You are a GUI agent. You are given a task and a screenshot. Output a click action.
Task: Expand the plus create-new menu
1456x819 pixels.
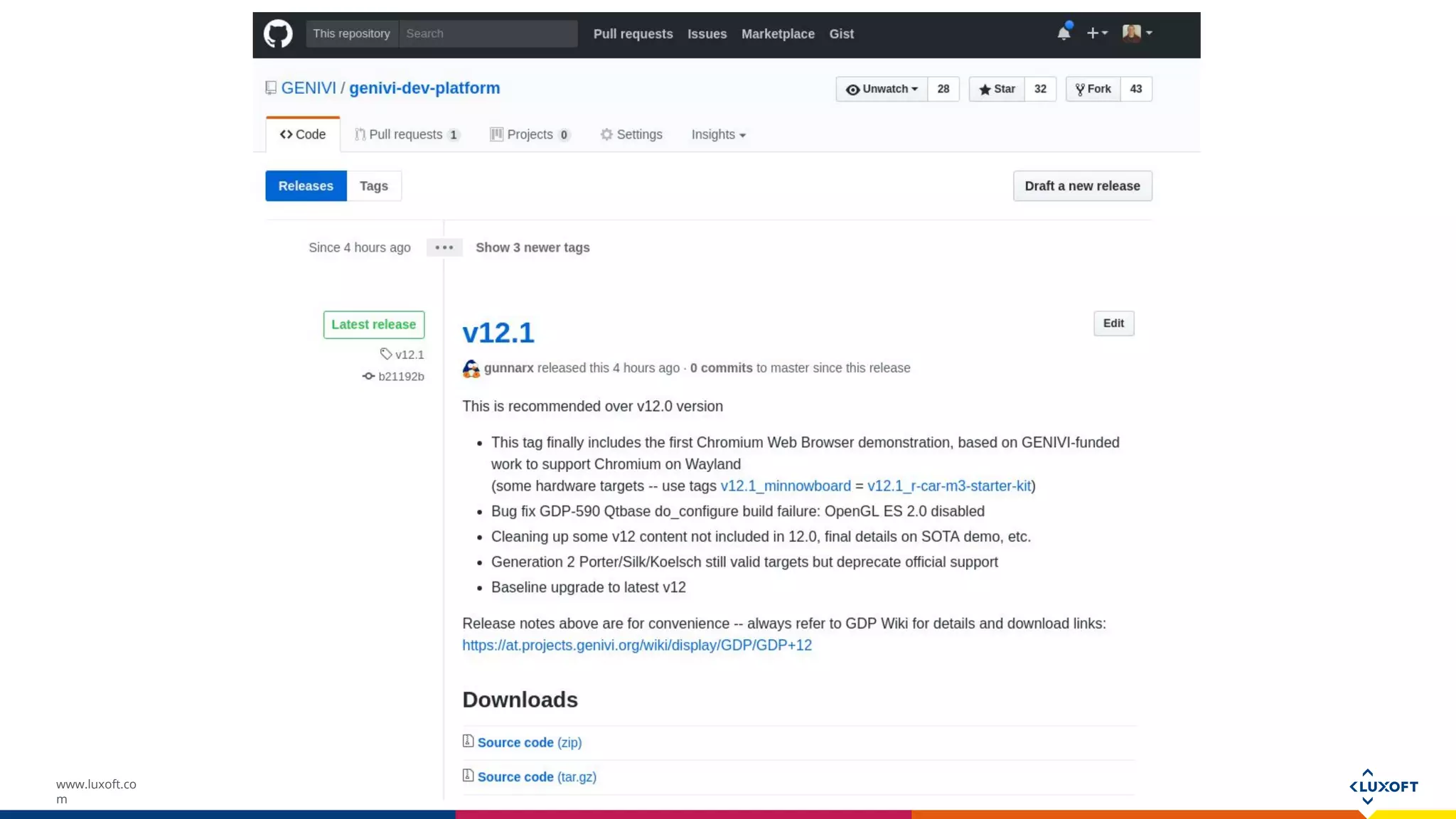pyautogui.click(x=1096, y=33)
